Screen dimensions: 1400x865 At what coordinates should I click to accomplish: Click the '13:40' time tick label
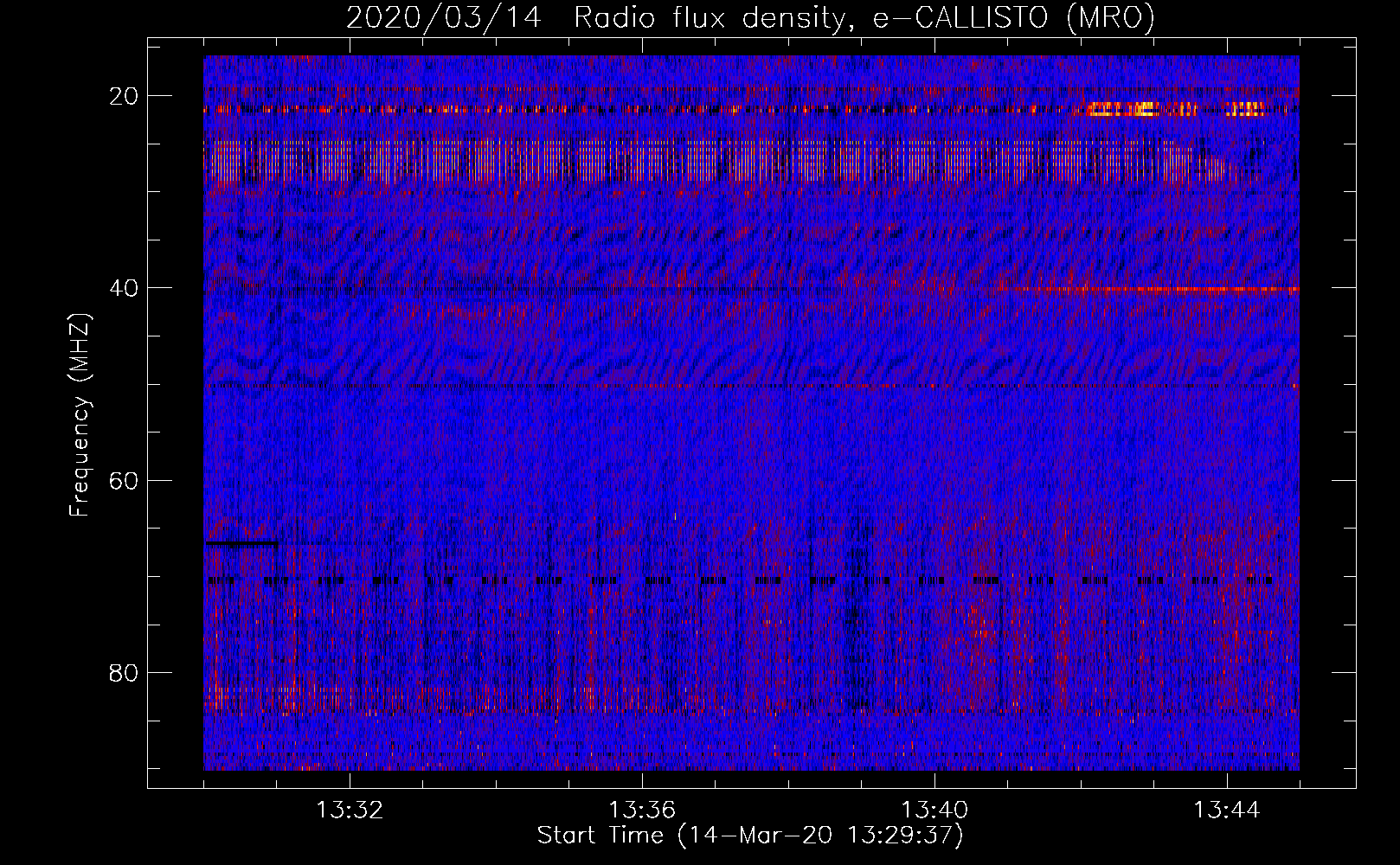[x=934, y=811]
